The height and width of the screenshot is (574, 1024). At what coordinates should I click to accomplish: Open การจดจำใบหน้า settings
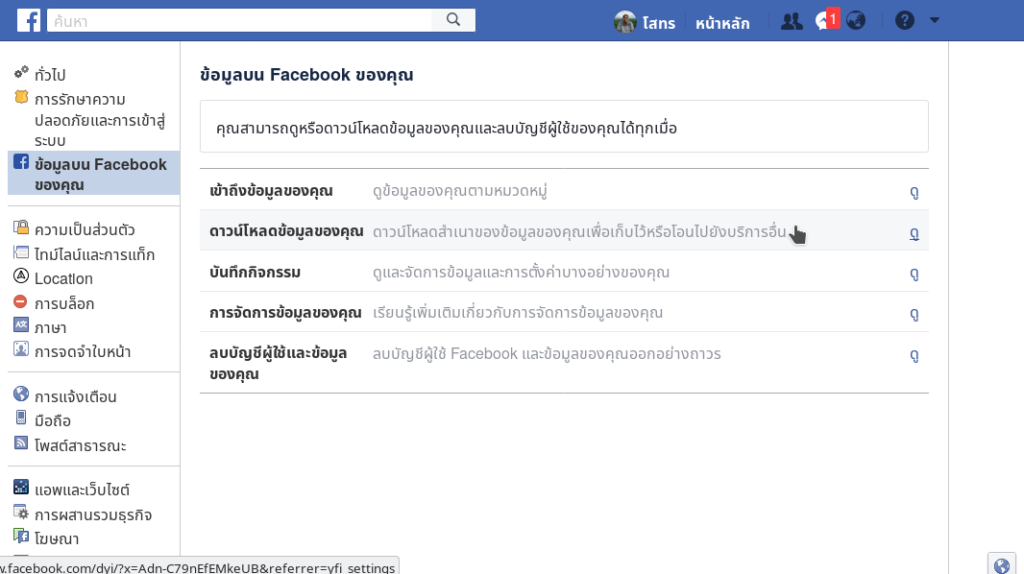[82, 352]
